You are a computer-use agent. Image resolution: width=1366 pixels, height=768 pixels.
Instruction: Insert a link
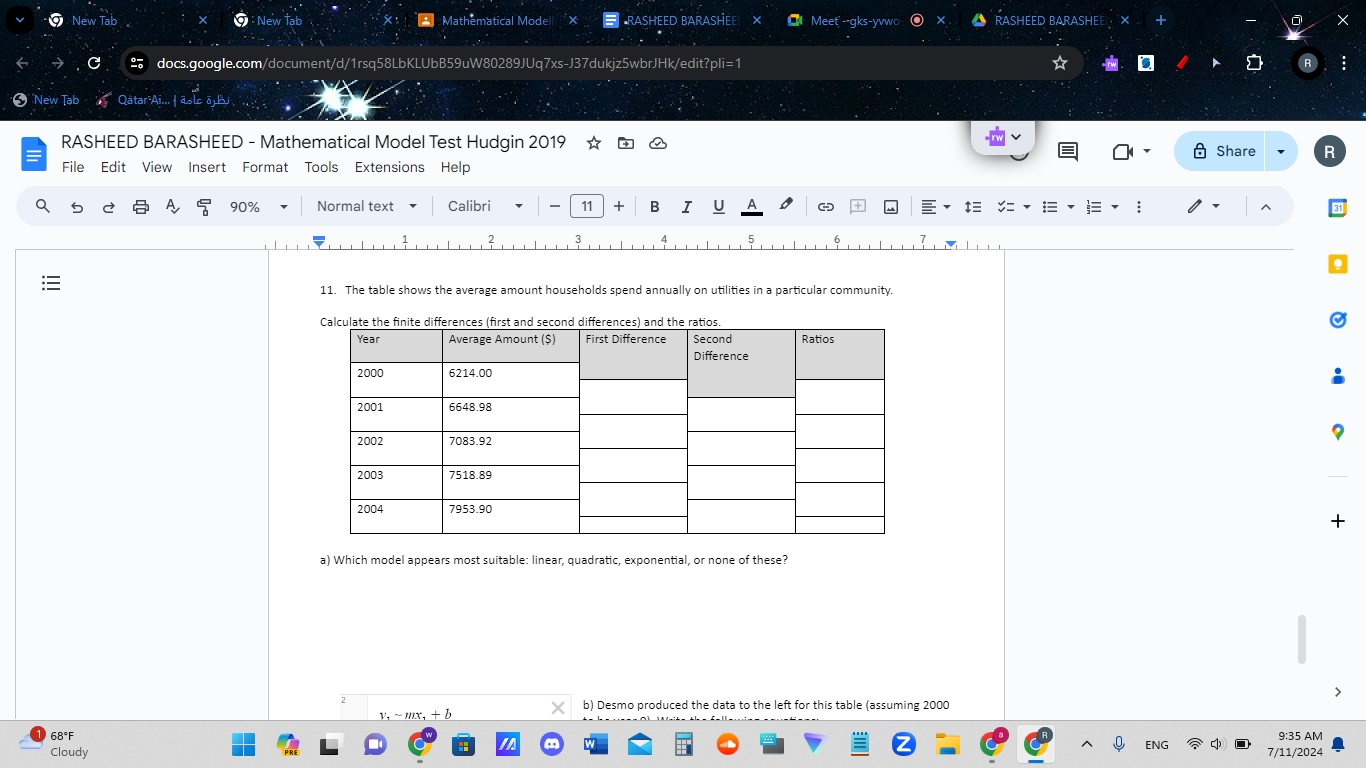(x=826, y=206)
